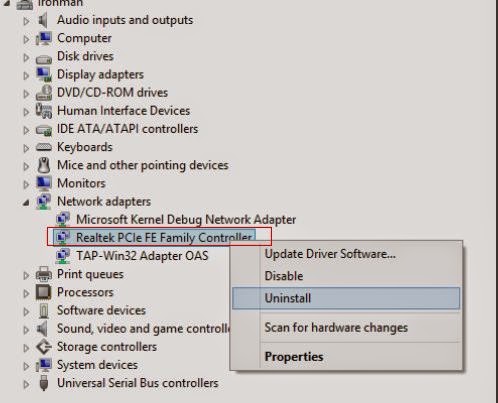Click the Human Interface Devices icon
Viewport: 498px width, 403px height.
point(44,111)
